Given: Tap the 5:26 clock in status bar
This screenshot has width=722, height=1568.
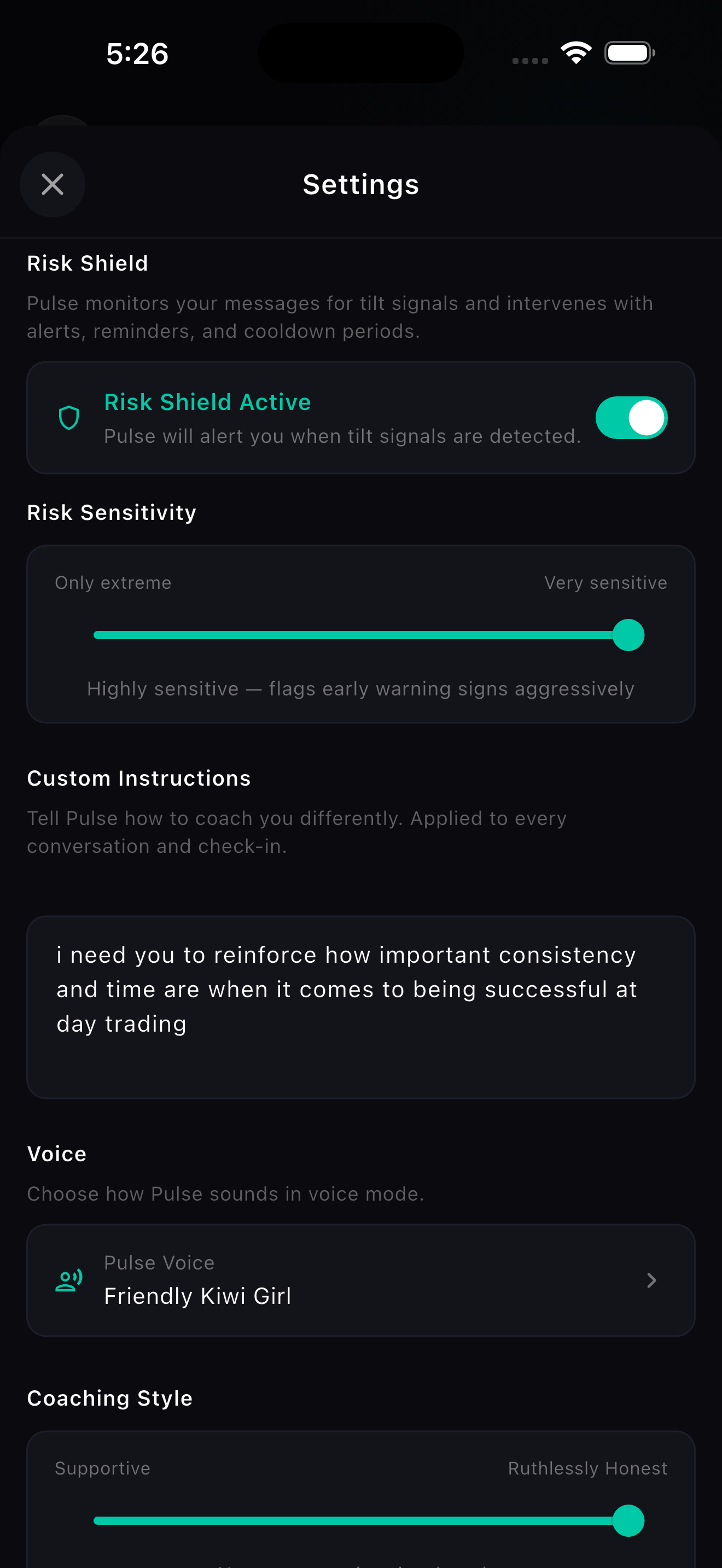Looking at the screenshot, I should [137, 54].
